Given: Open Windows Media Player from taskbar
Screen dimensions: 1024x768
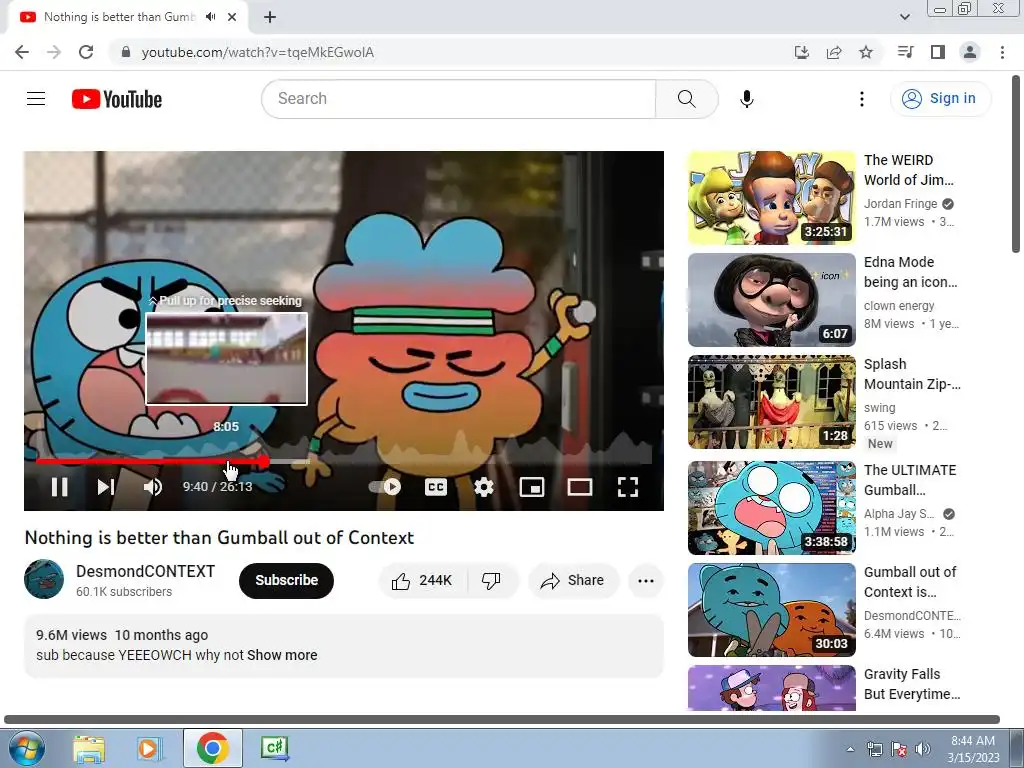Looking at the screenshot, I should 149,748.
